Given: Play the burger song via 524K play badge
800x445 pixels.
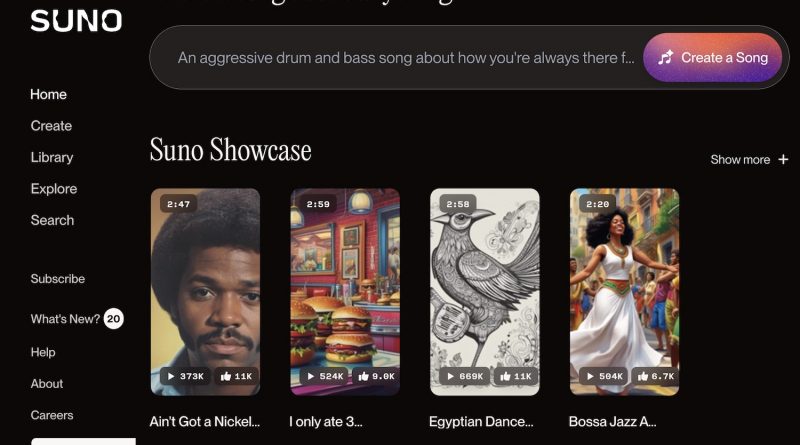Looking at the screenshot, I should (x=325, y=377).
